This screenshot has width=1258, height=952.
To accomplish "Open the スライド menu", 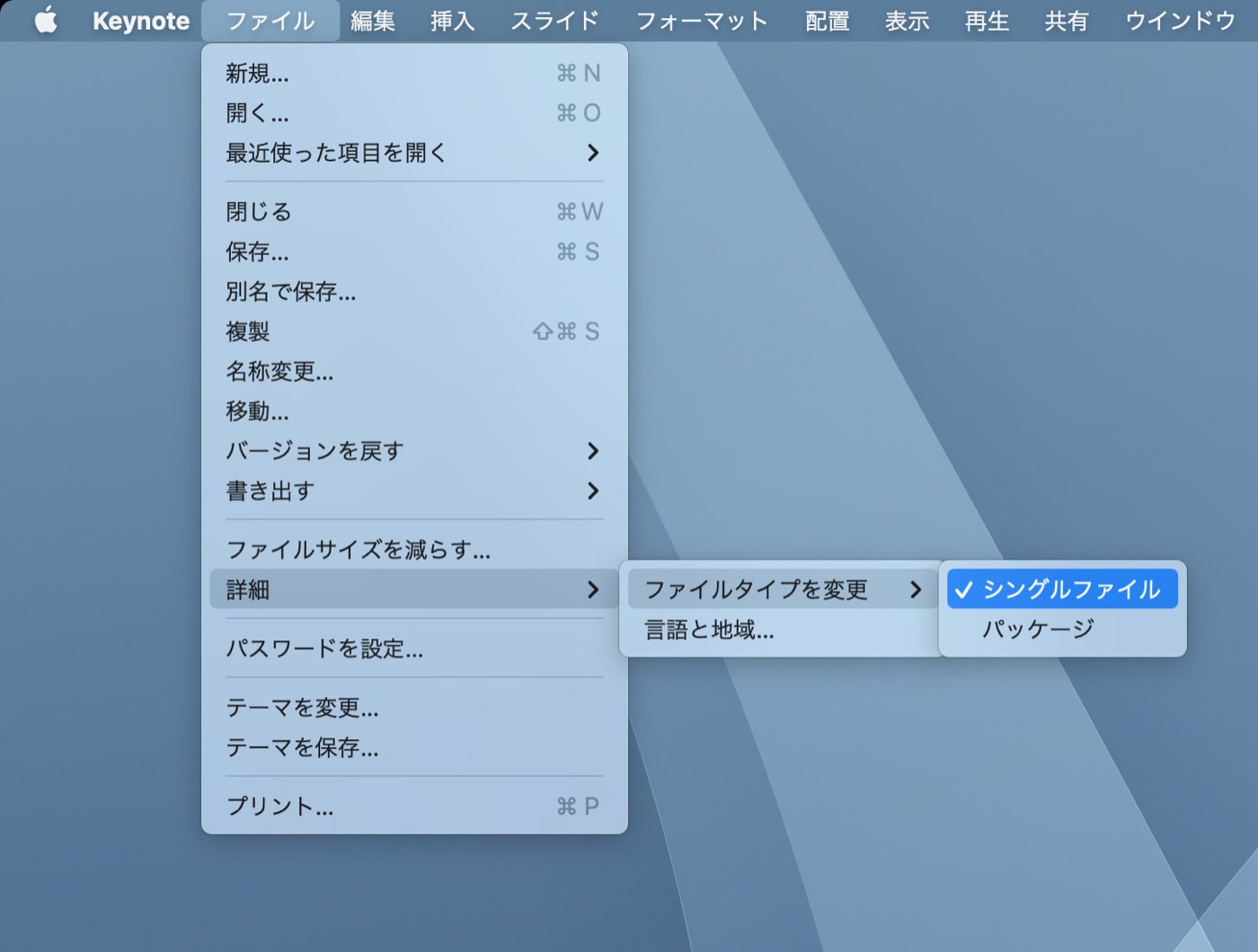I will (554, 21).
